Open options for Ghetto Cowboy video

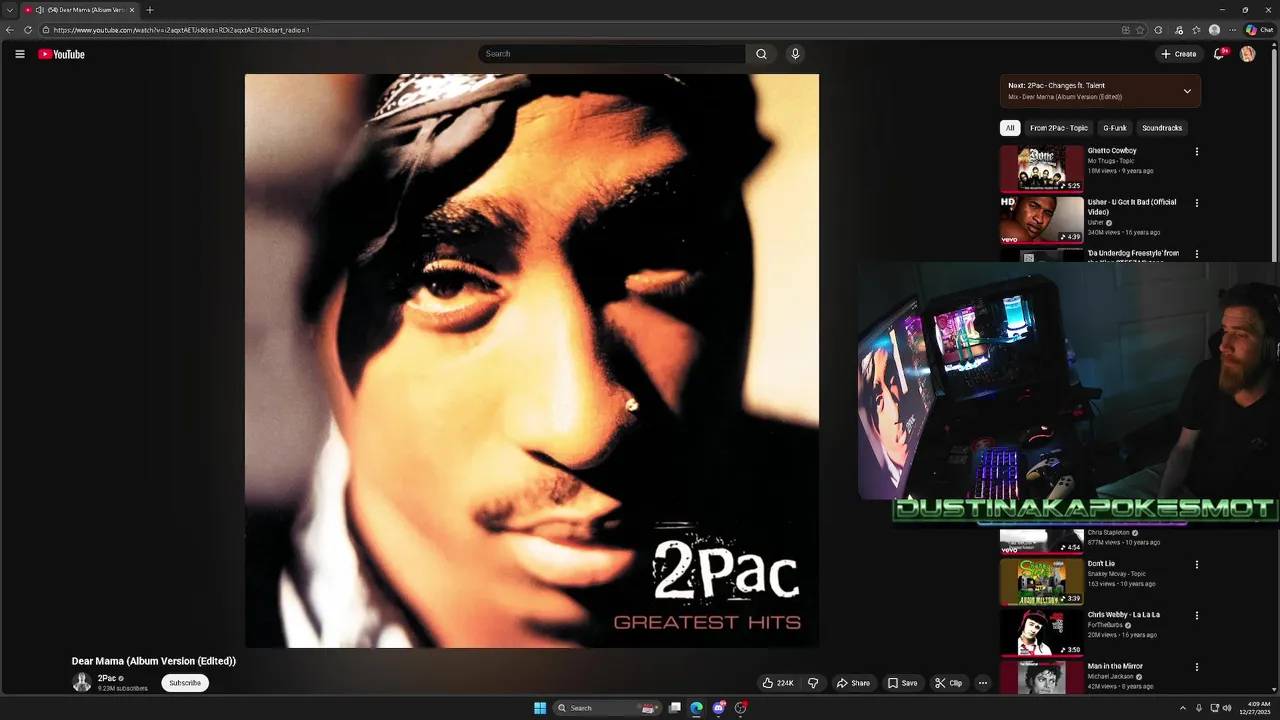pyautogui.click(x=1196, y=152)
